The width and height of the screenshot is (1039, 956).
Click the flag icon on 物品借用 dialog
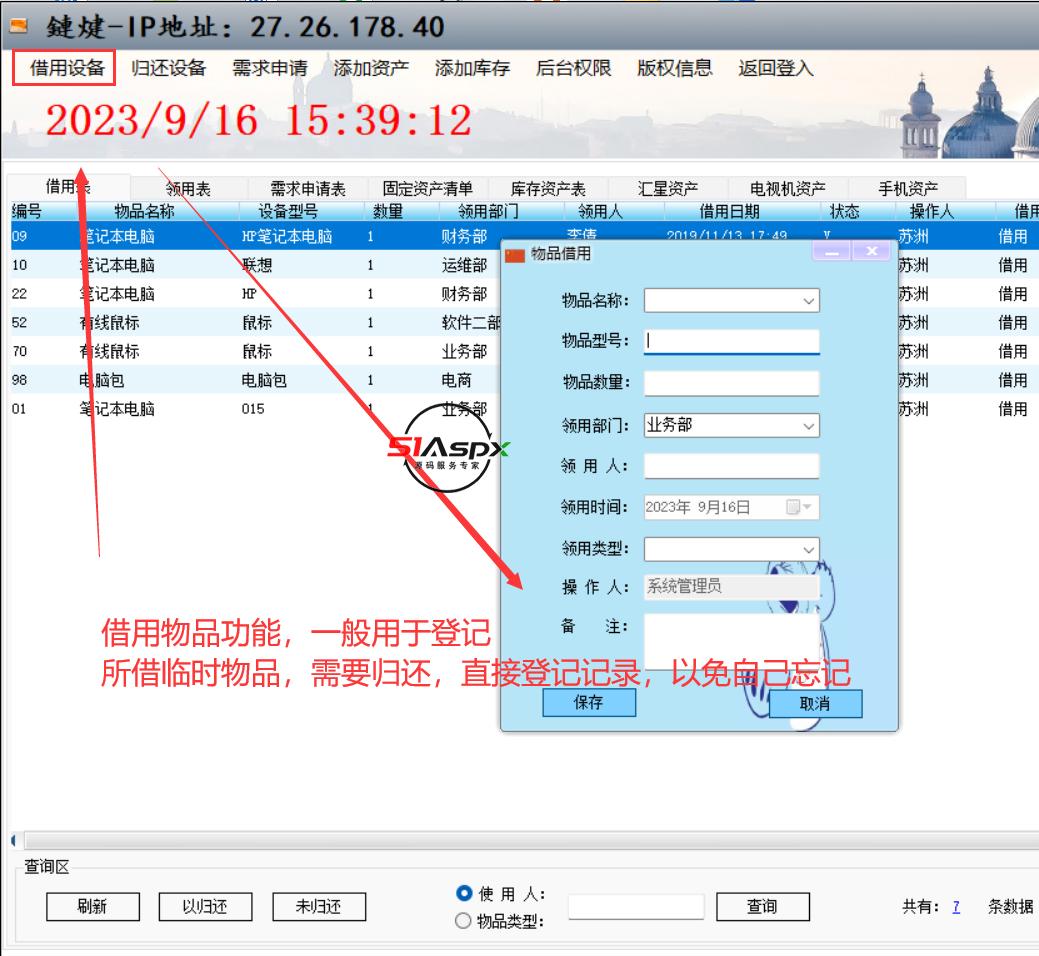[x=513, y=253]
